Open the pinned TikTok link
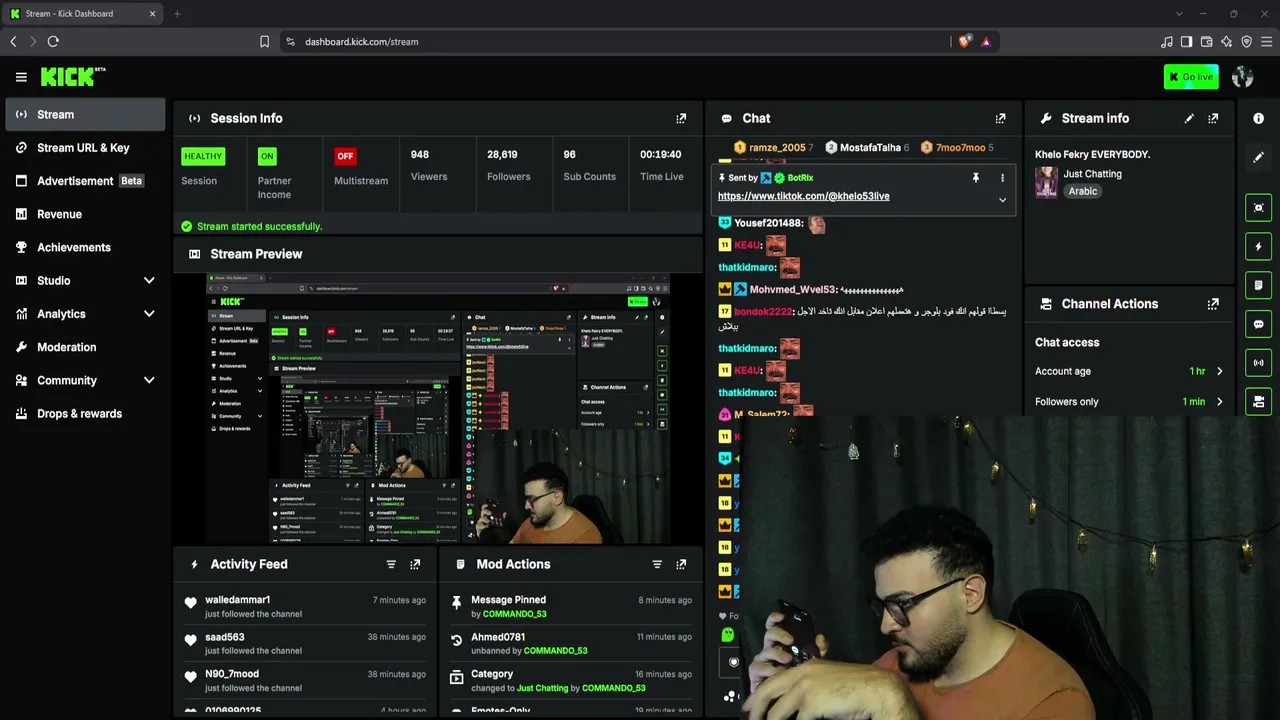Image resolution: width=1280 pixels, height=720 pixels. [803, 196]
